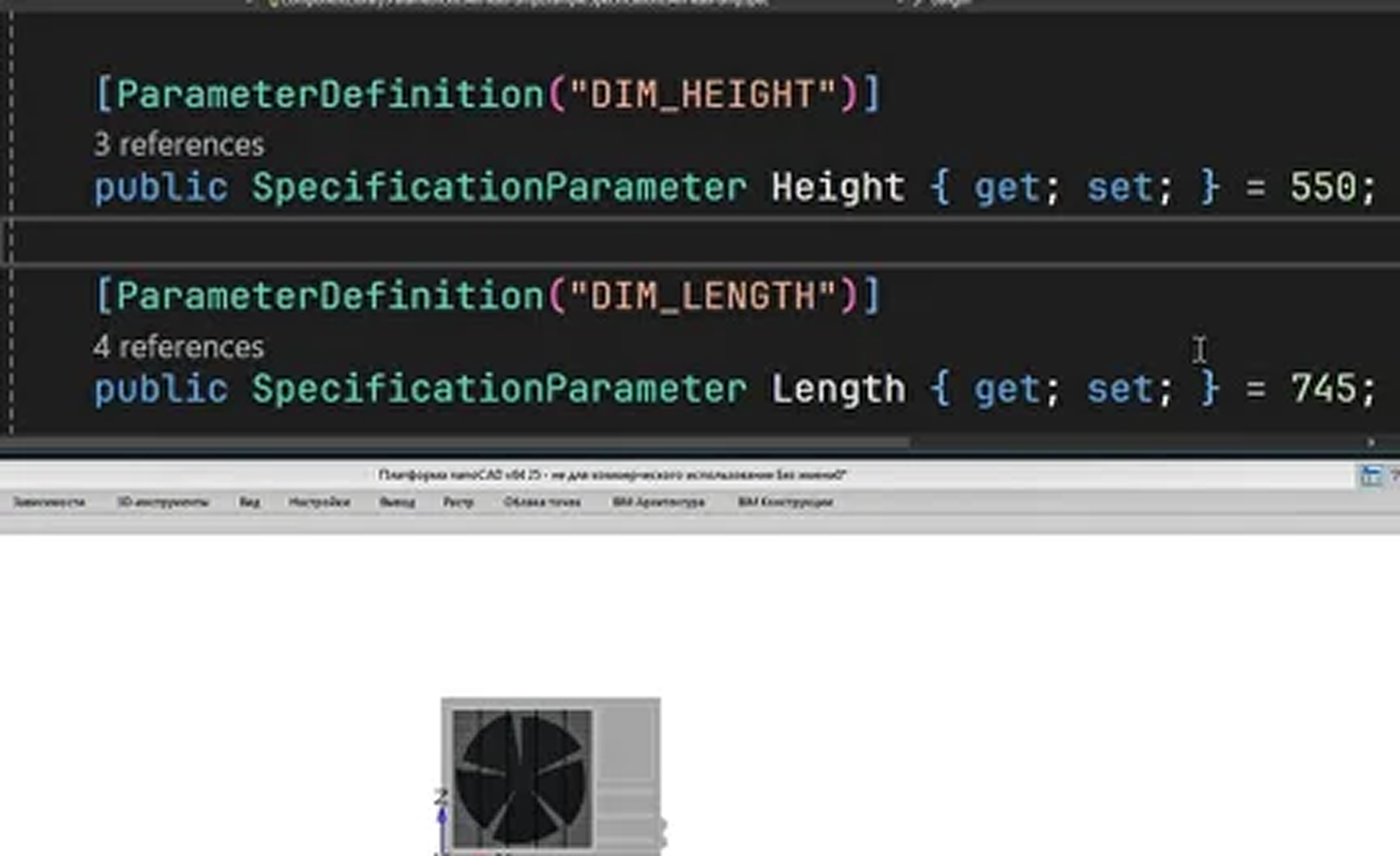Screen dimensions: 1400x856
Task: Open the Настройки ribbon tab
Action: [x=319, y=502]
